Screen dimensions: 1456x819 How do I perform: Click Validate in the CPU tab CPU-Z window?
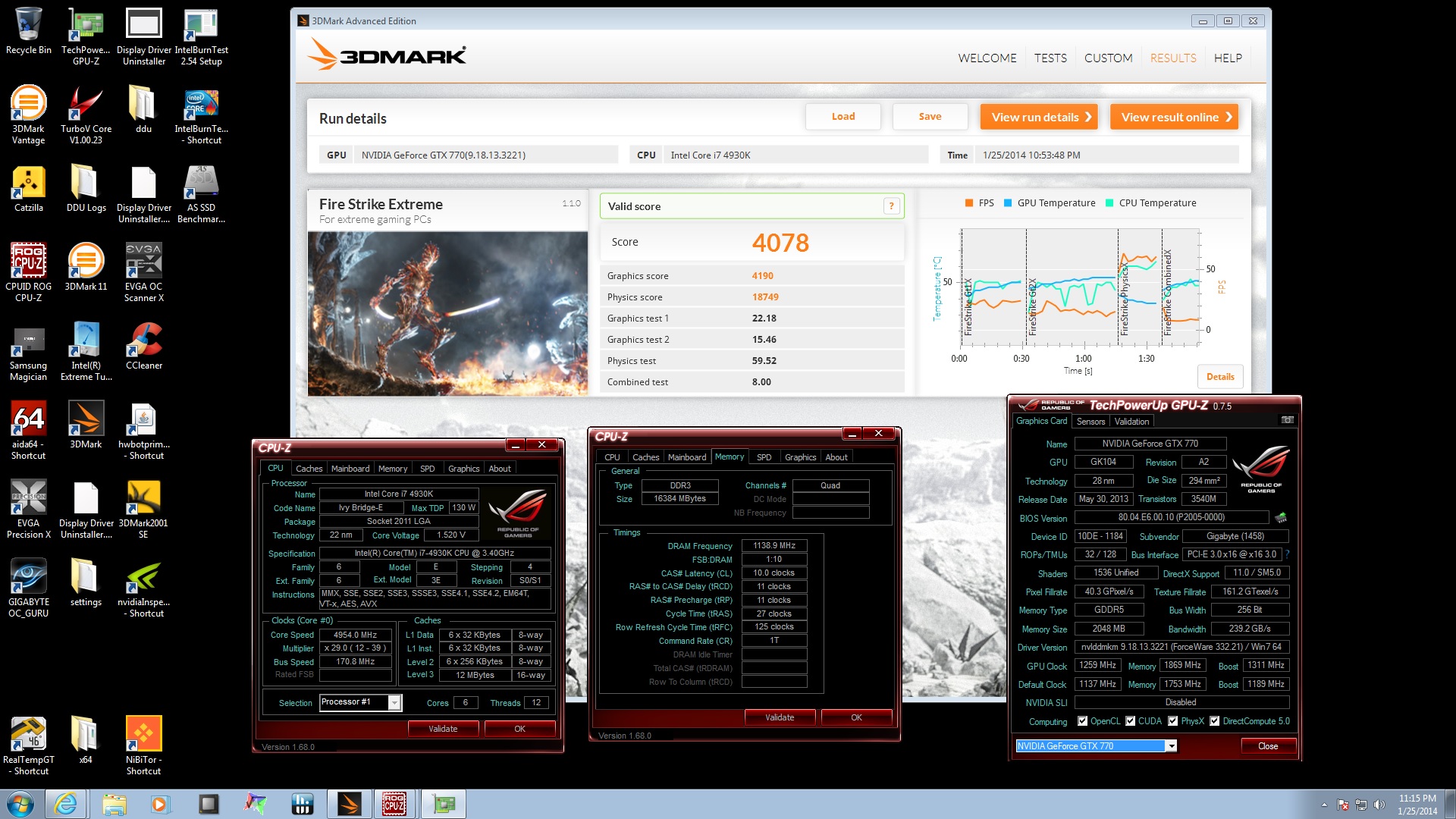(443, 729)
